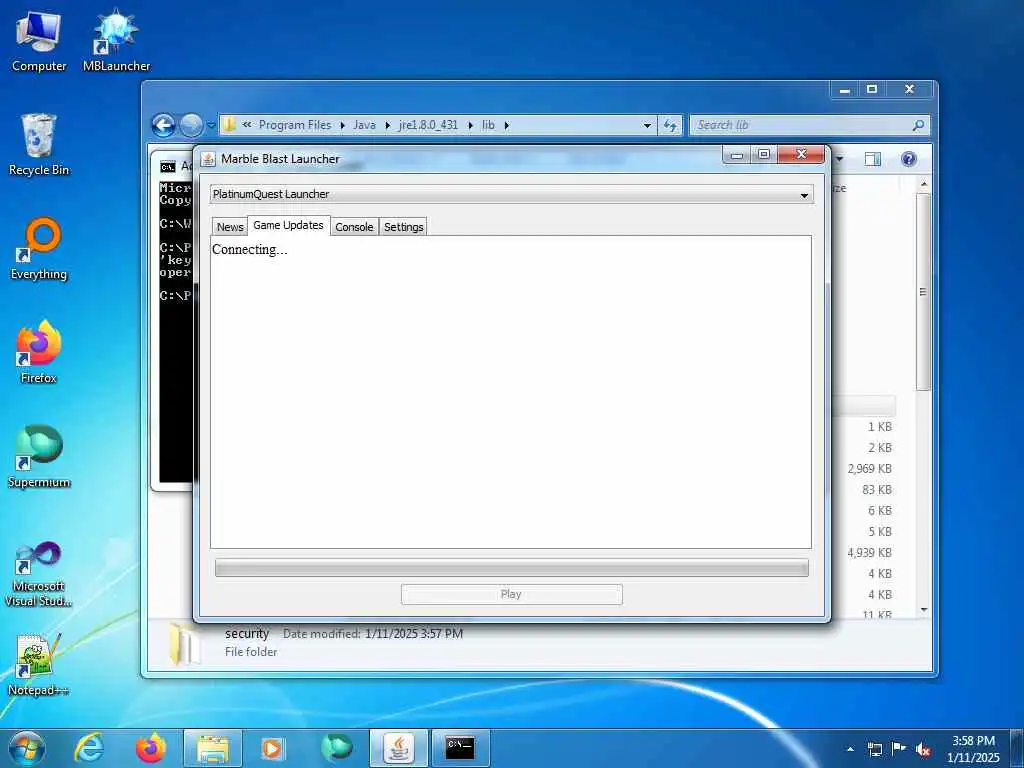Open the muted volume tray icon
The image size is (1024, 768).
tap(923, 749)
